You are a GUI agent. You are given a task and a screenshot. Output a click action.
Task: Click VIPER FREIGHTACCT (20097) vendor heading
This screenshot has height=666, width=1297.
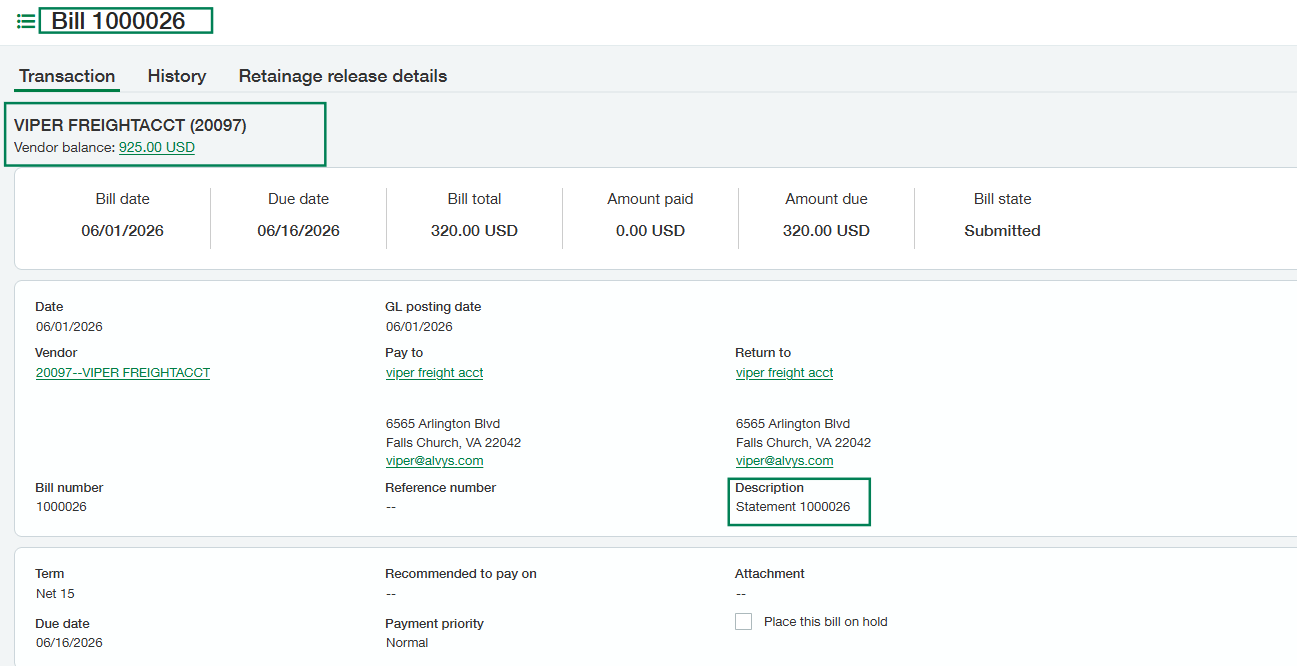pyautogui.click(x=130, y=126)
